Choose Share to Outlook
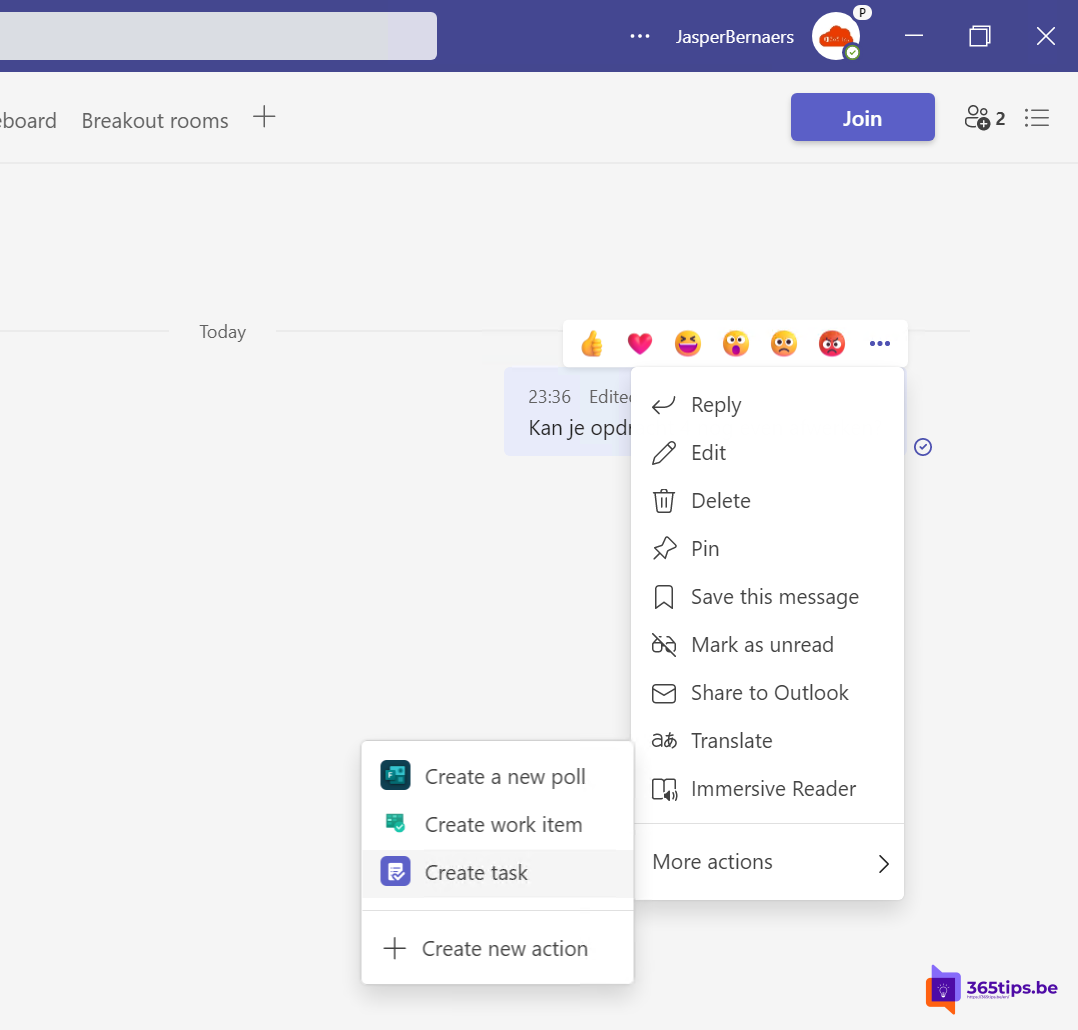The image size is (1078, 1030). (x=769, y=693)
